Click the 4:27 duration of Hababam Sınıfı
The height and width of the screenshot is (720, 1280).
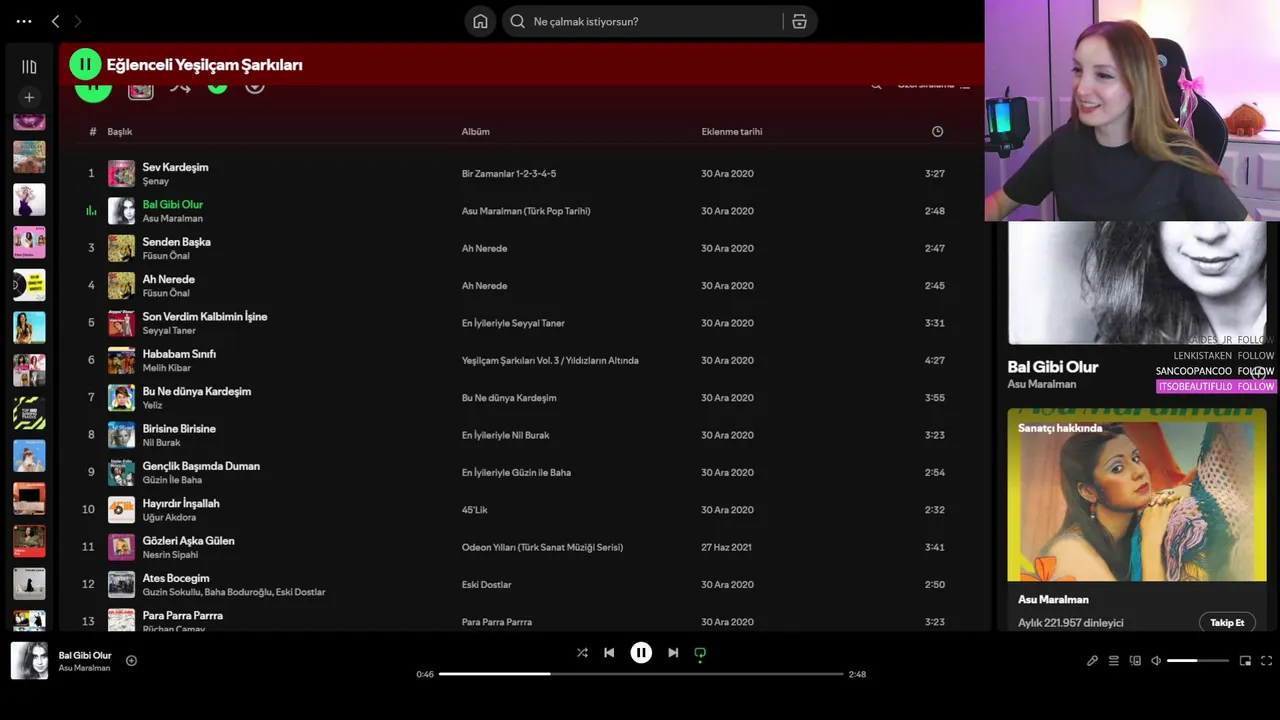click(x=935, y=360)
